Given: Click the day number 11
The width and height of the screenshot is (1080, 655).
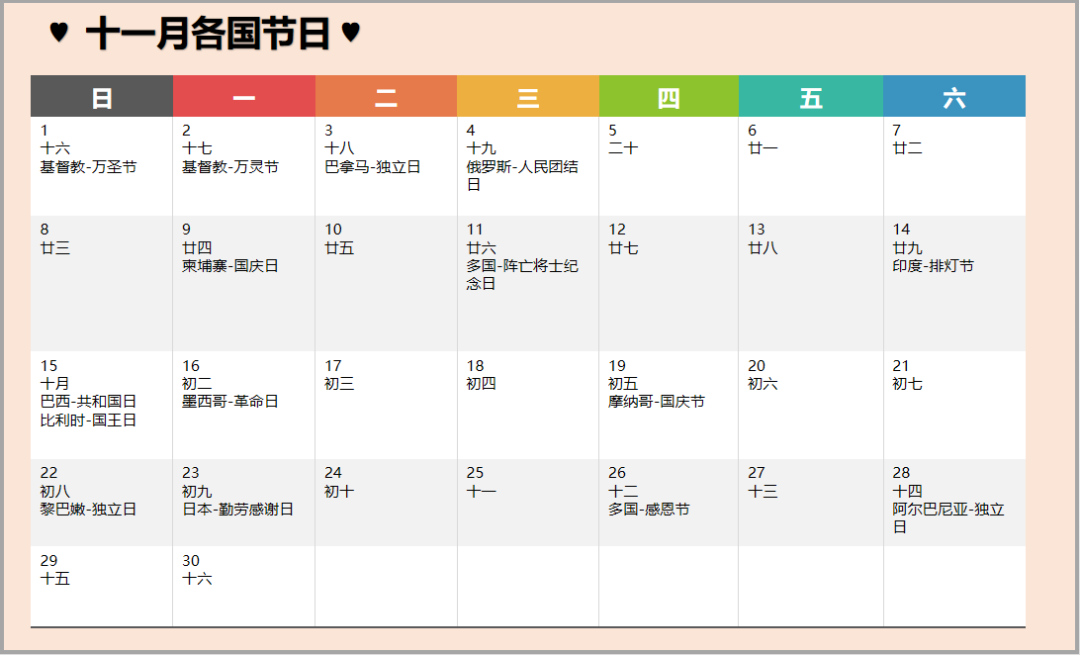Looking at the screenshot, I should tap(475, 229).
